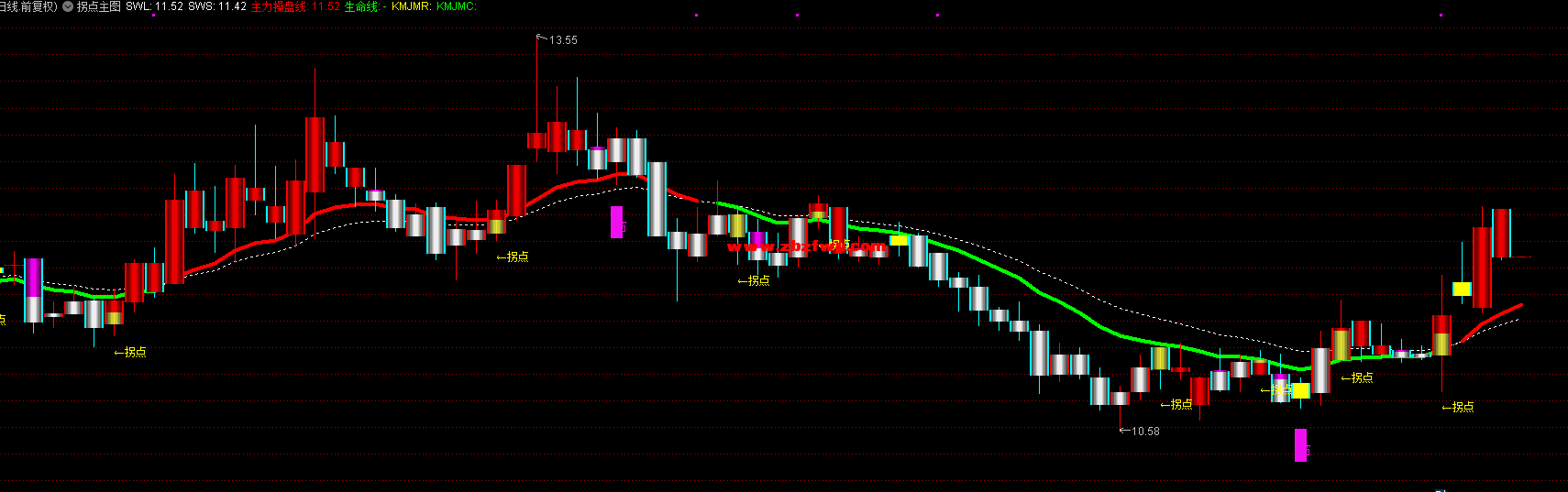This screenshot has height=492, width=1568.
Task: Click the SWS 11.42 value readout
Action: [217, 6]
